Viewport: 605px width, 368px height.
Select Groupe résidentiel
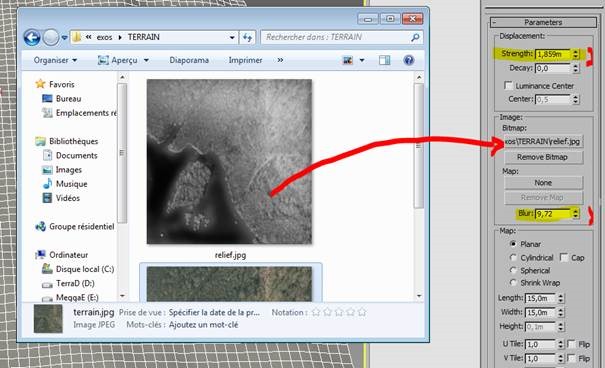(x=81, y=227)
